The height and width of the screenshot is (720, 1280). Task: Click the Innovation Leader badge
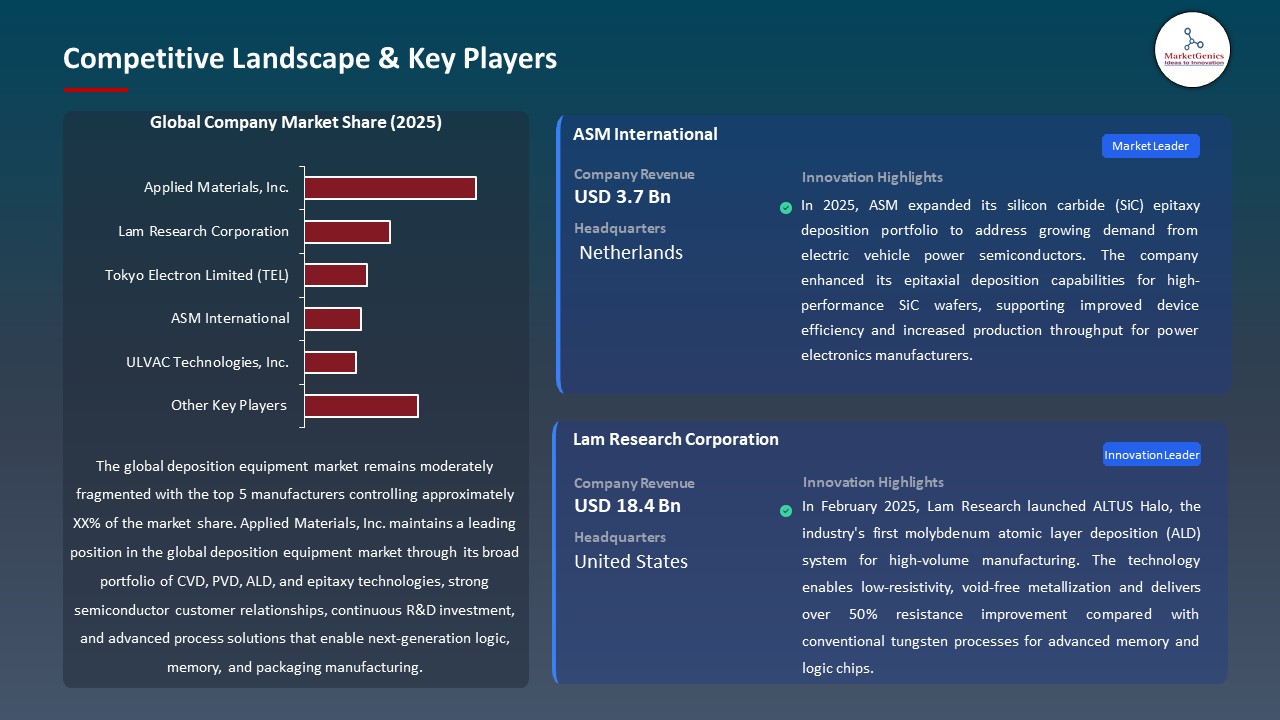[1152, 455]
